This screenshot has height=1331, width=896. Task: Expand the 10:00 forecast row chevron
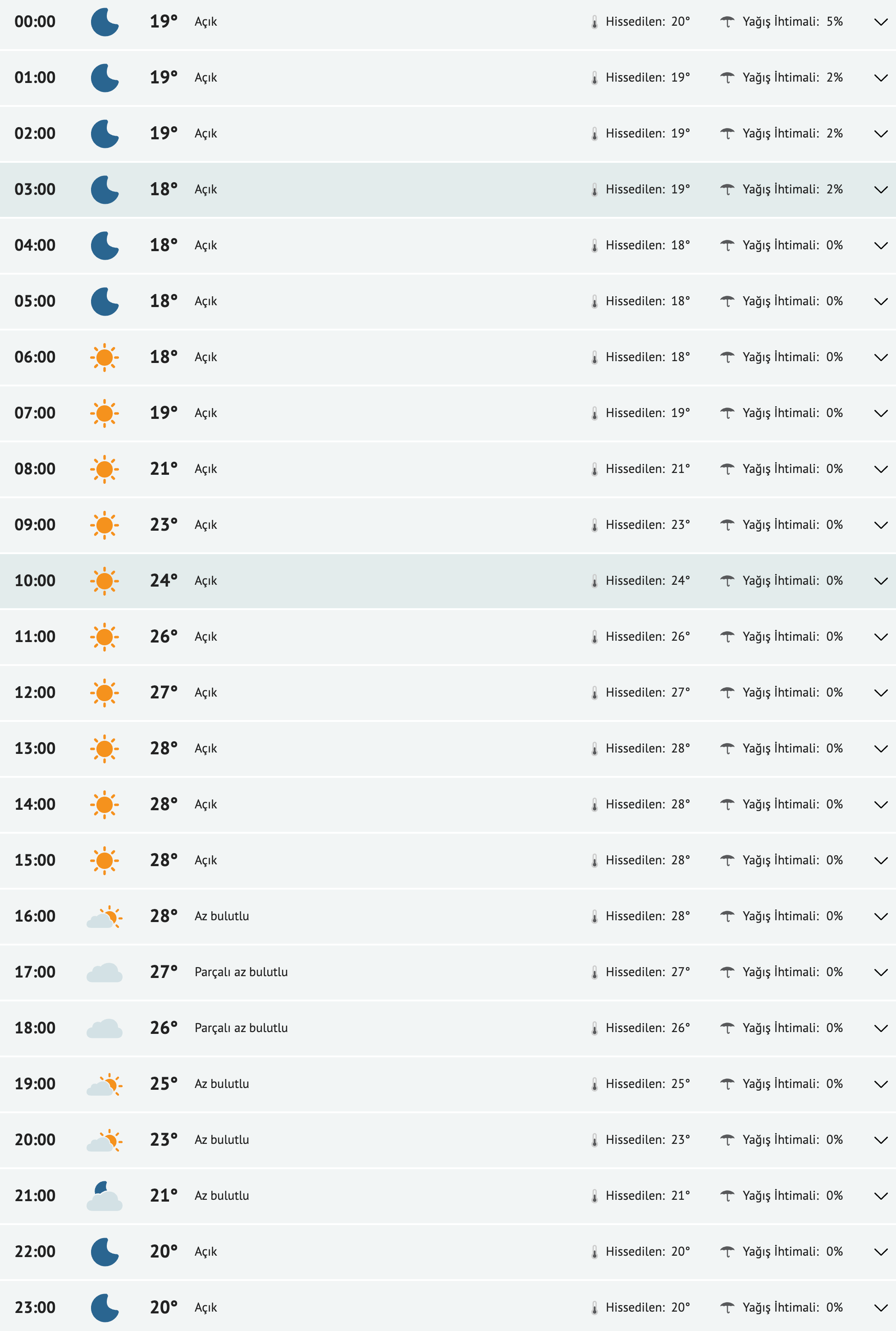(881, 581)
